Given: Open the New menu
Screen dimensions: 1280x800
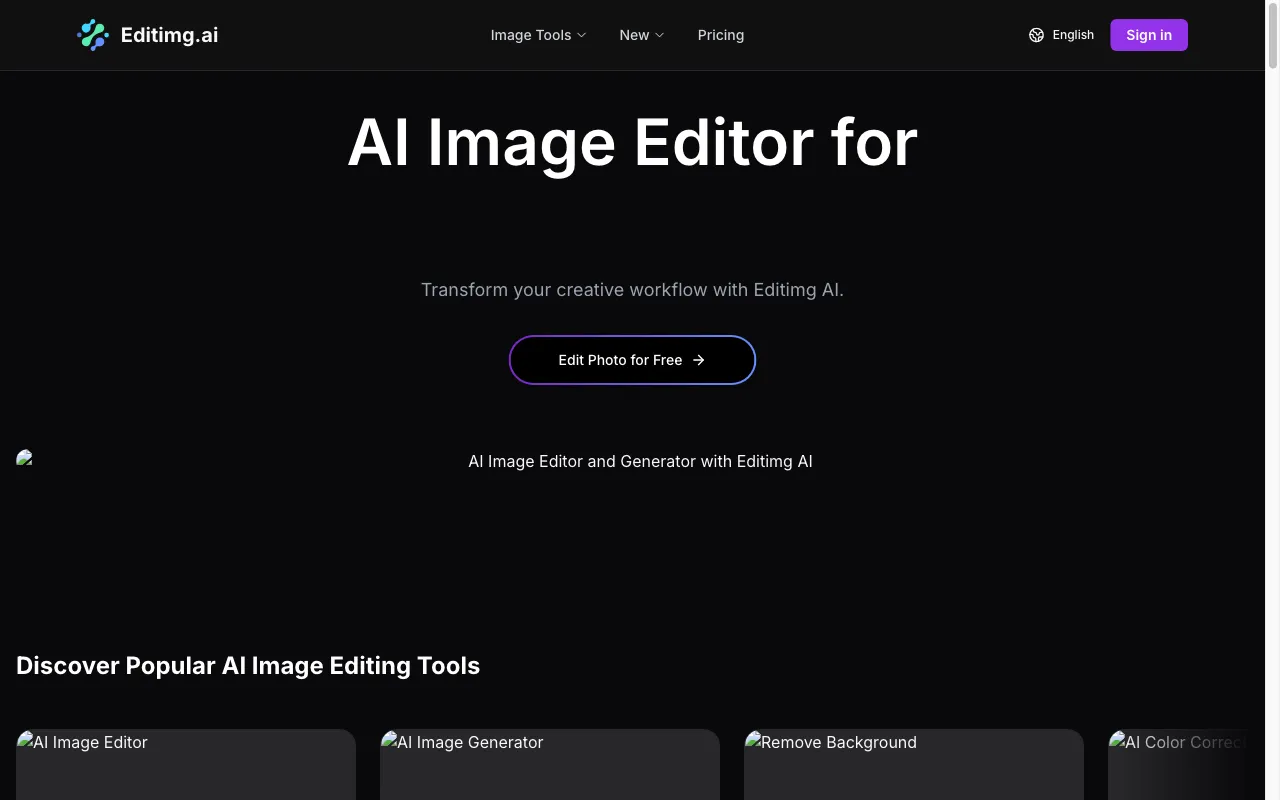Looking at the screenshot, I should [641, 35].
